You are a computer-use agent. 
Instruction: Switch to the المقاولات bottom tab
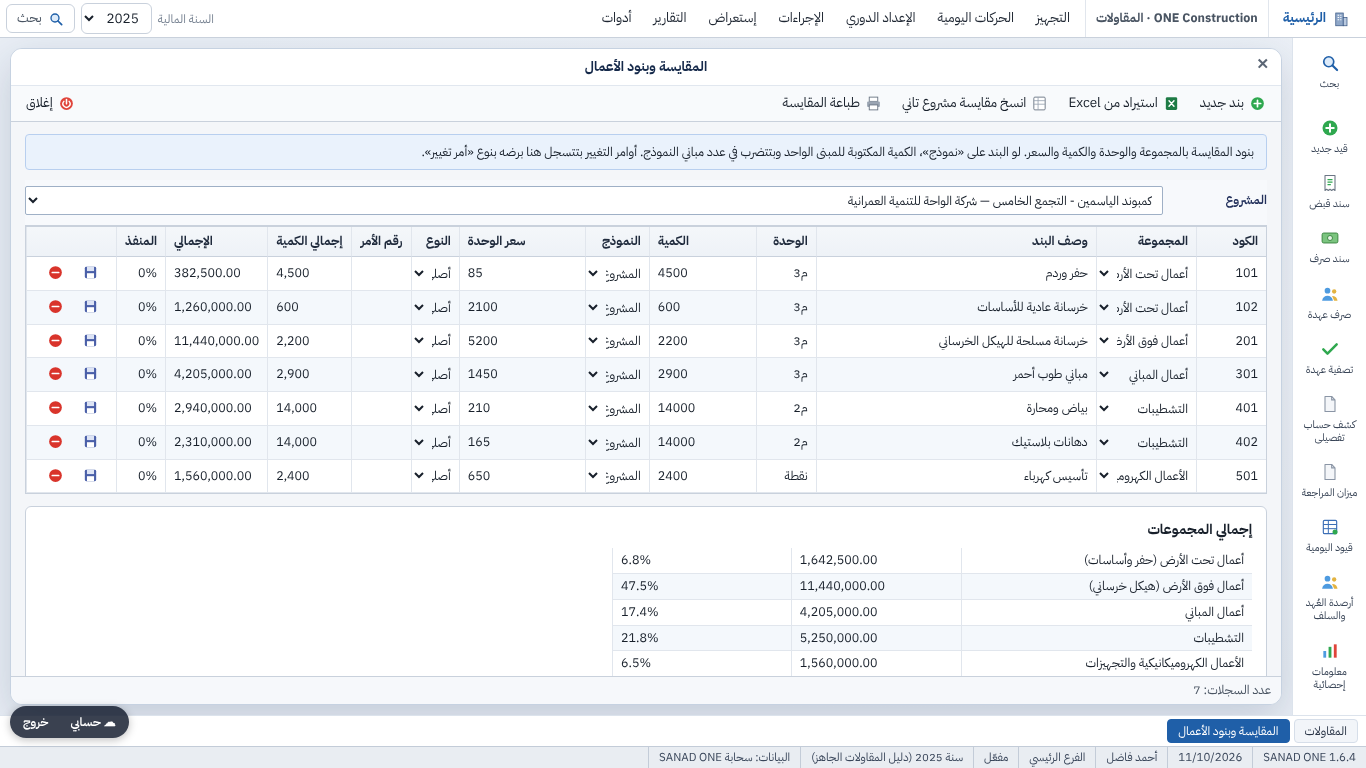tap(1326, 731)
